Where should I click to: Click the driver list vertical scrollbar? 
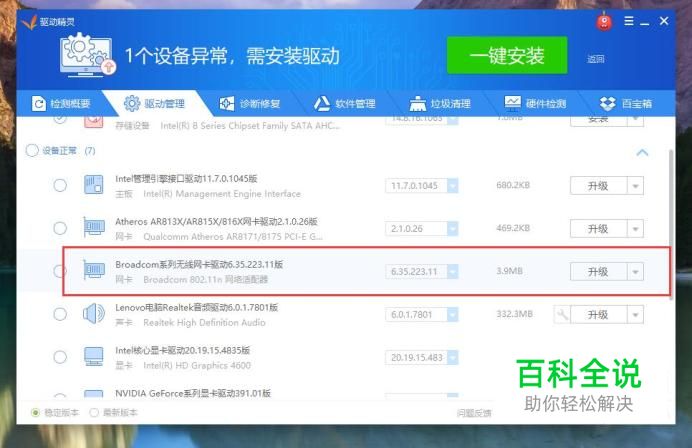(x=671, y=225)
